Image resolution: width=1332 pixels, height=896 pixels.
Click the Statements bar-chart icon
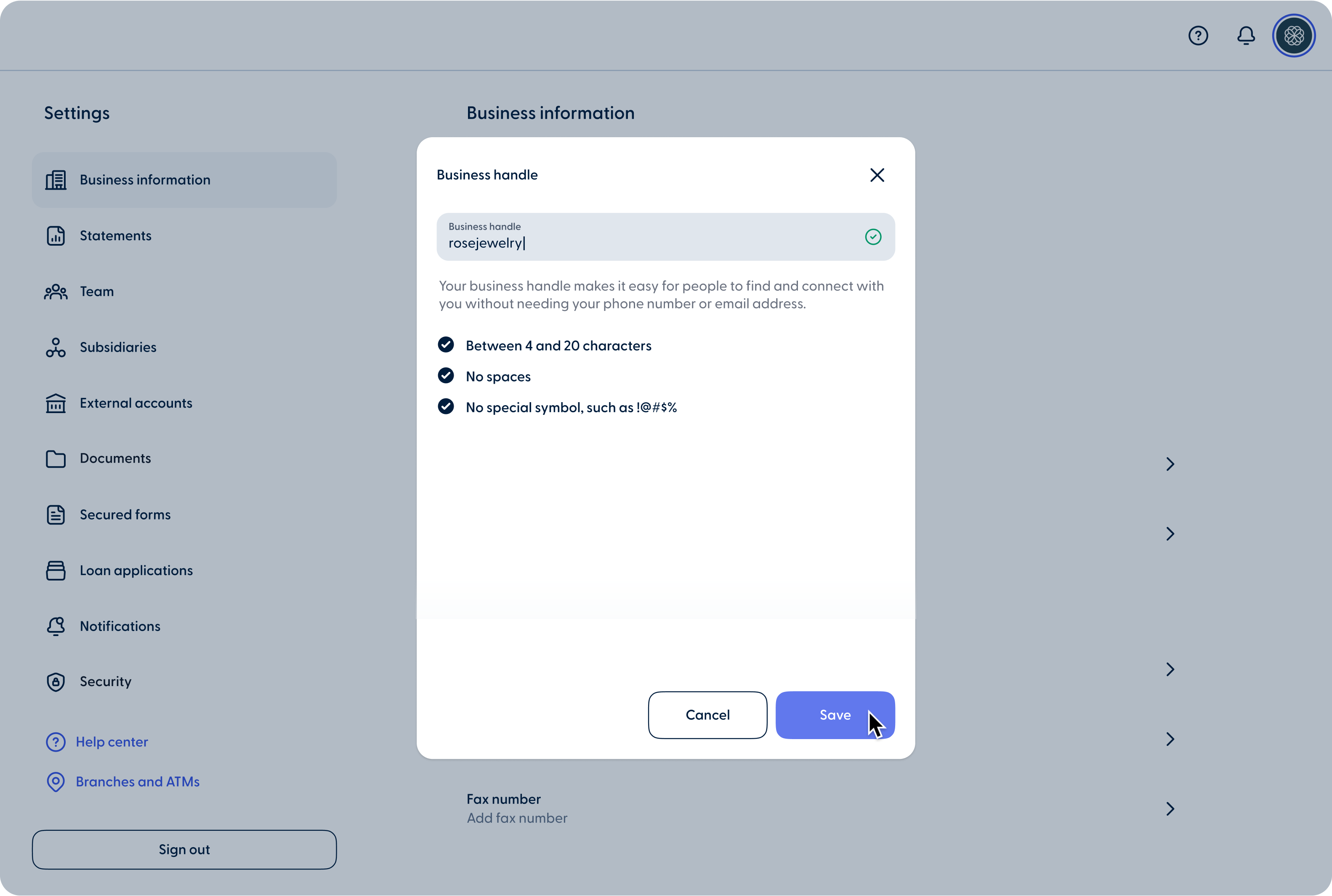56,236
